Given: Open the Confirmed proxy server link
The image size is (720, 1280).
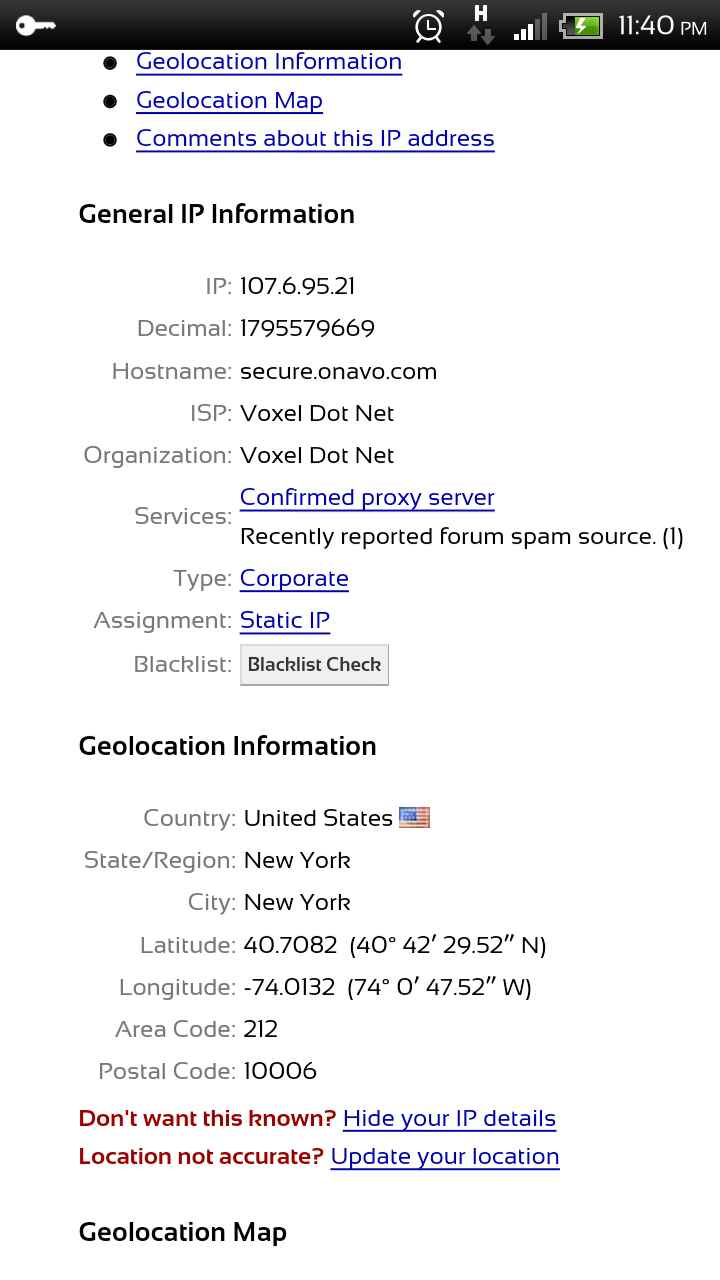Looking at the screenshot, I should point(367,498).
